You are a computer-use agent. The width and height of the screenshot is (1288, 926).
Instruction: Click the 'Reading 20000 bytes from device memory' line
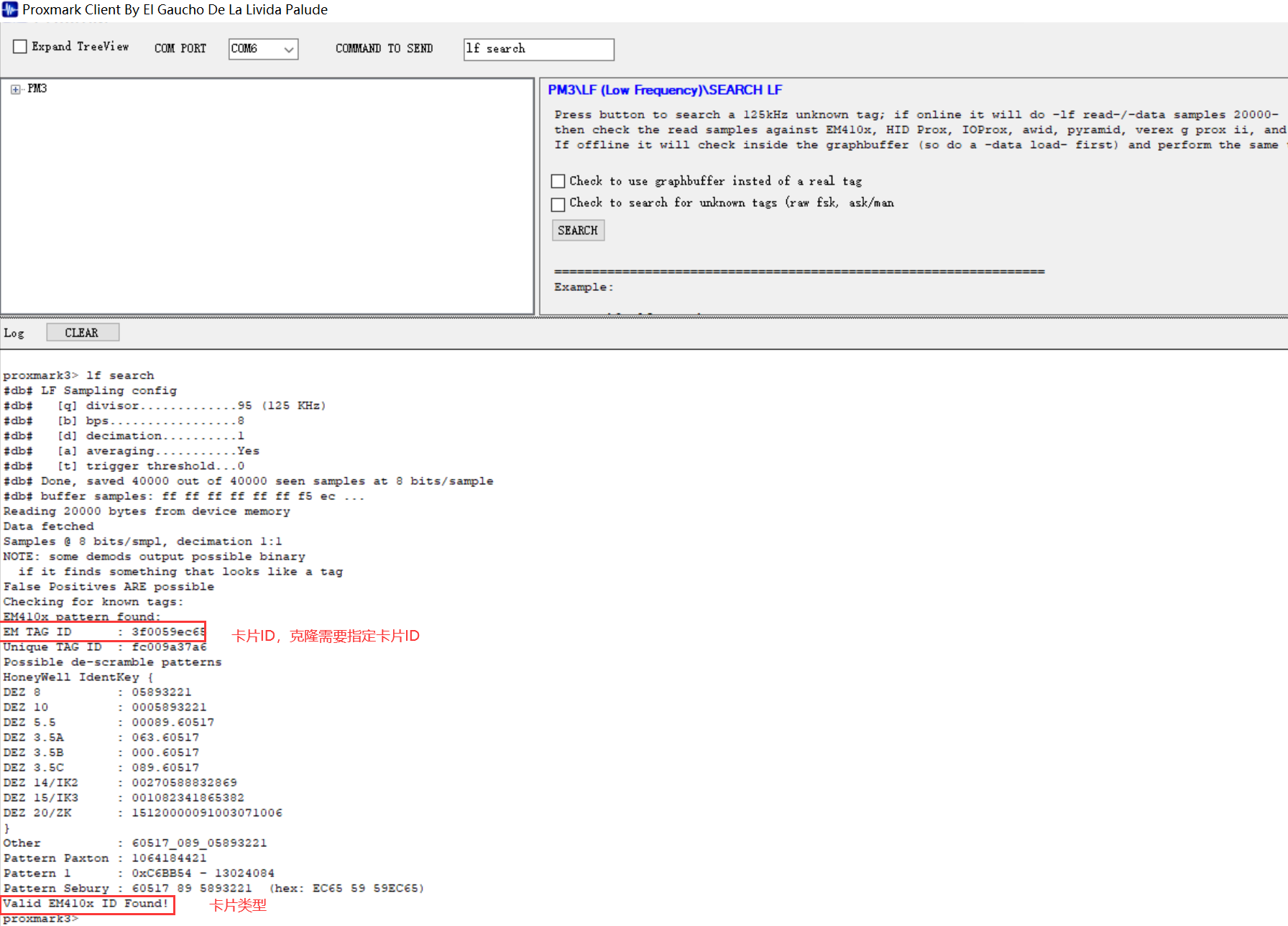(147, 511)
